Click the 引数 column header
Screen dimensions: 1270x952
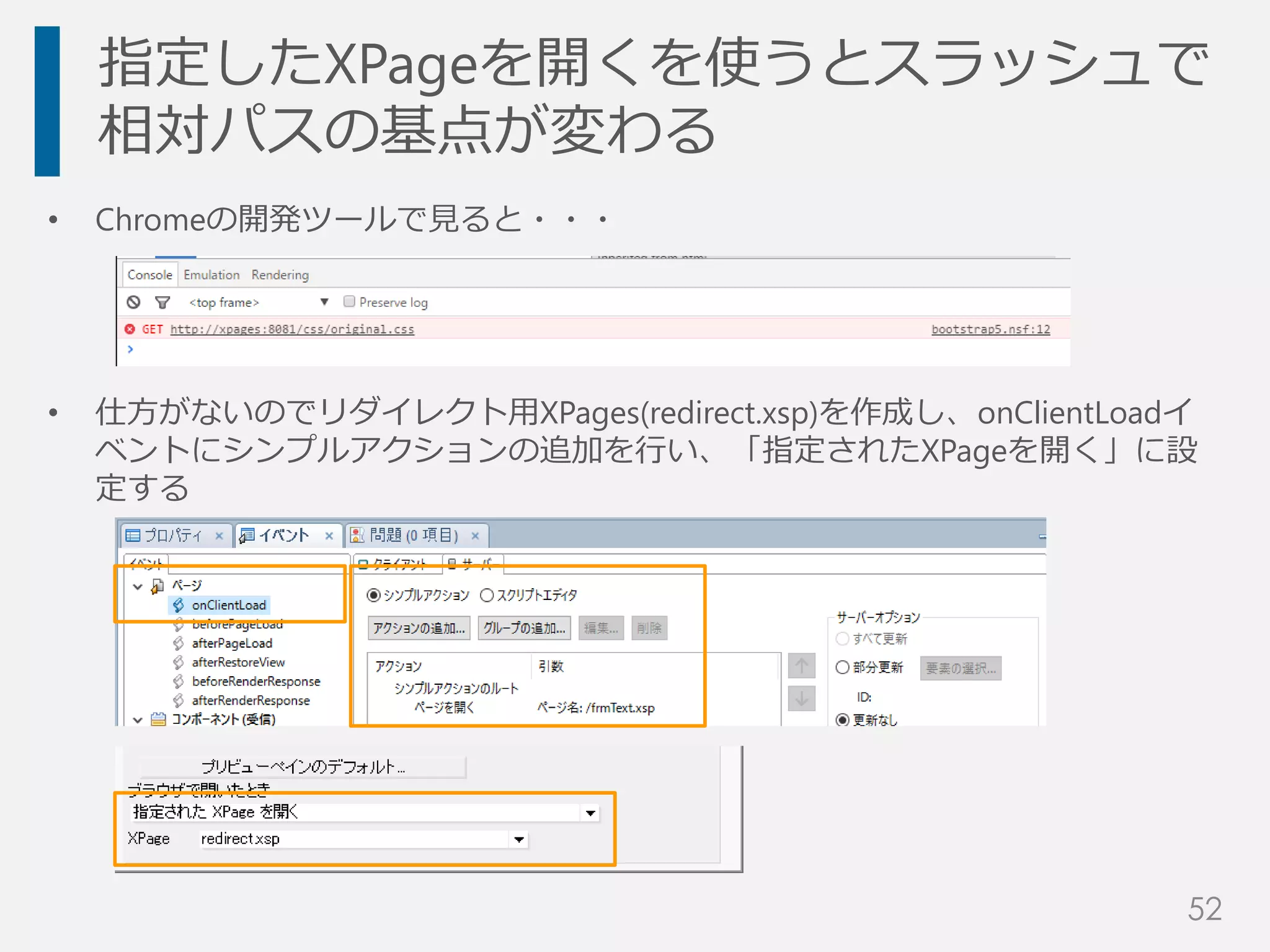pyautogui.click(x=551, y=666)
